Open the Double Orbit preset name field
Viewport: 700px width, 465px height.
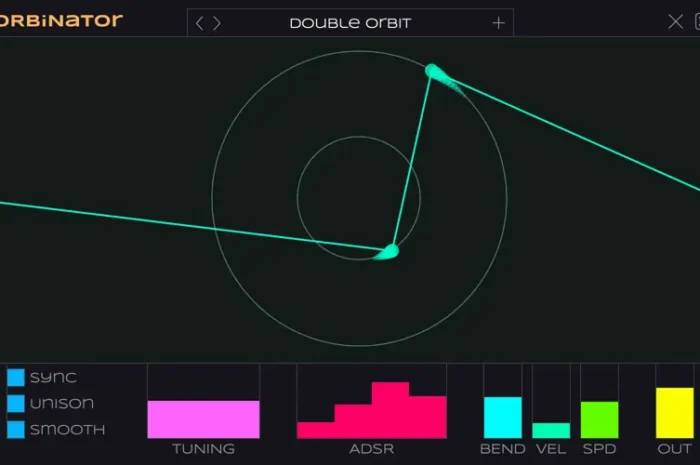click(350, 23)
